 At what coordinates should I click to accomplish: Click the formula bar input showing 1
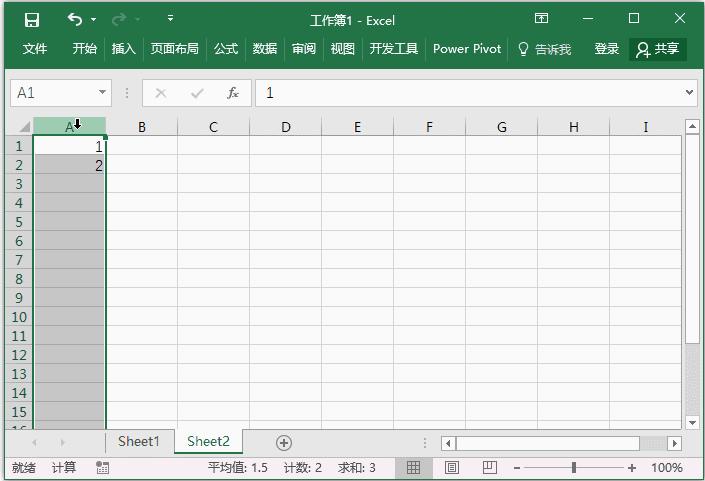[x=469, y=93]
